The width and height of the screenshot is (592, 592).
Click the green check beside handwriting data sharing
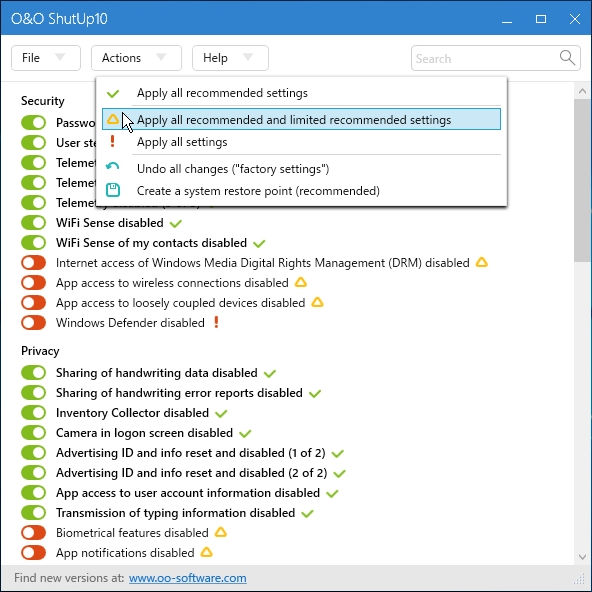[270, 374]
